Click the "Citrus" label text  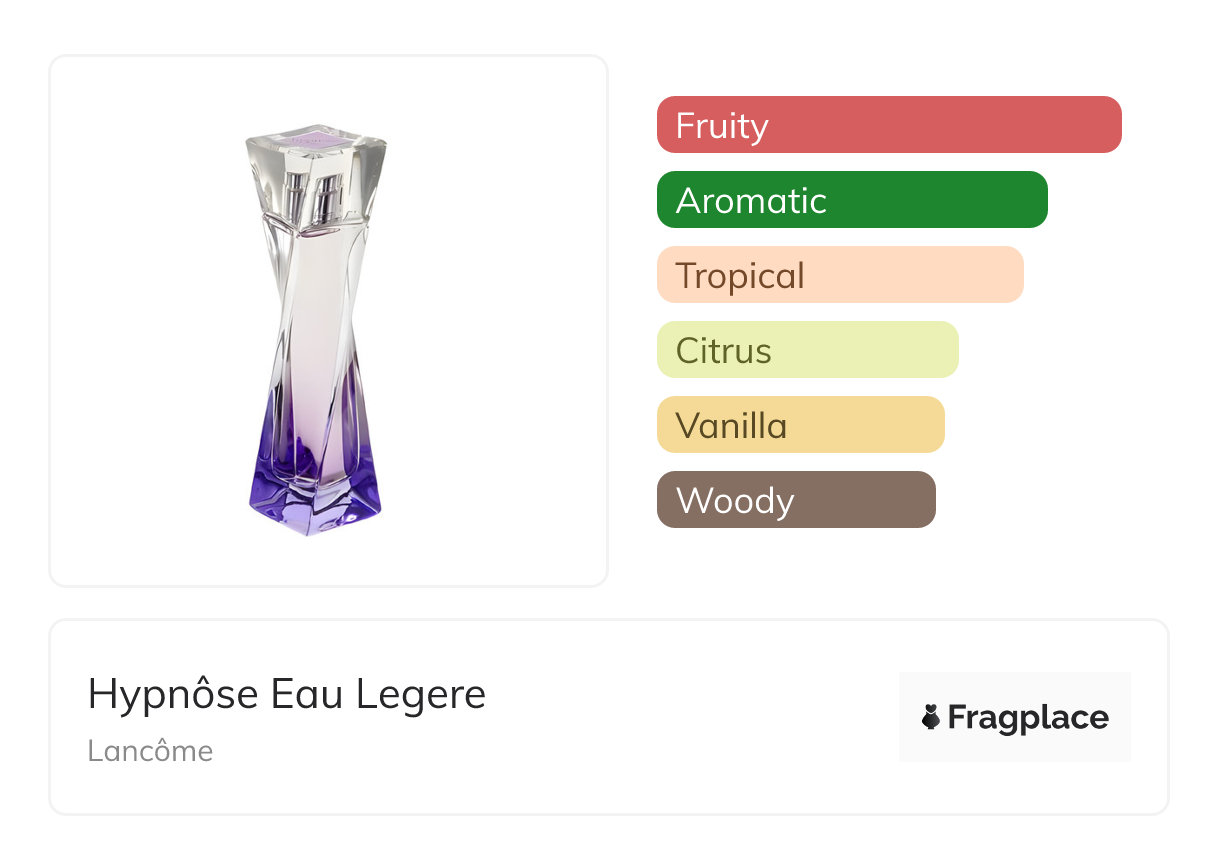pos(724,351)
